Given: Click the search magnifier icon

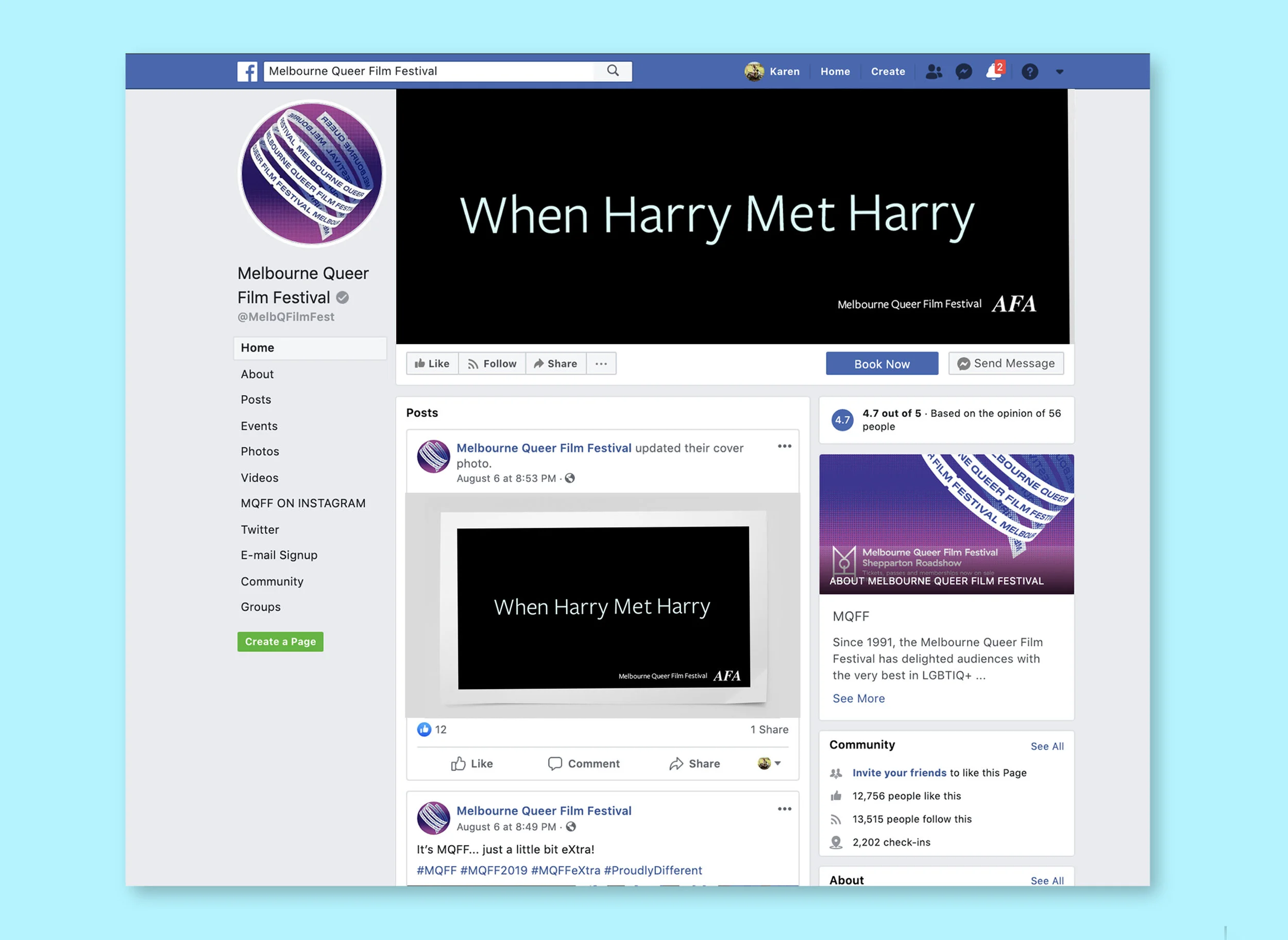Looking at the screenshot, I should click(612, 71).
